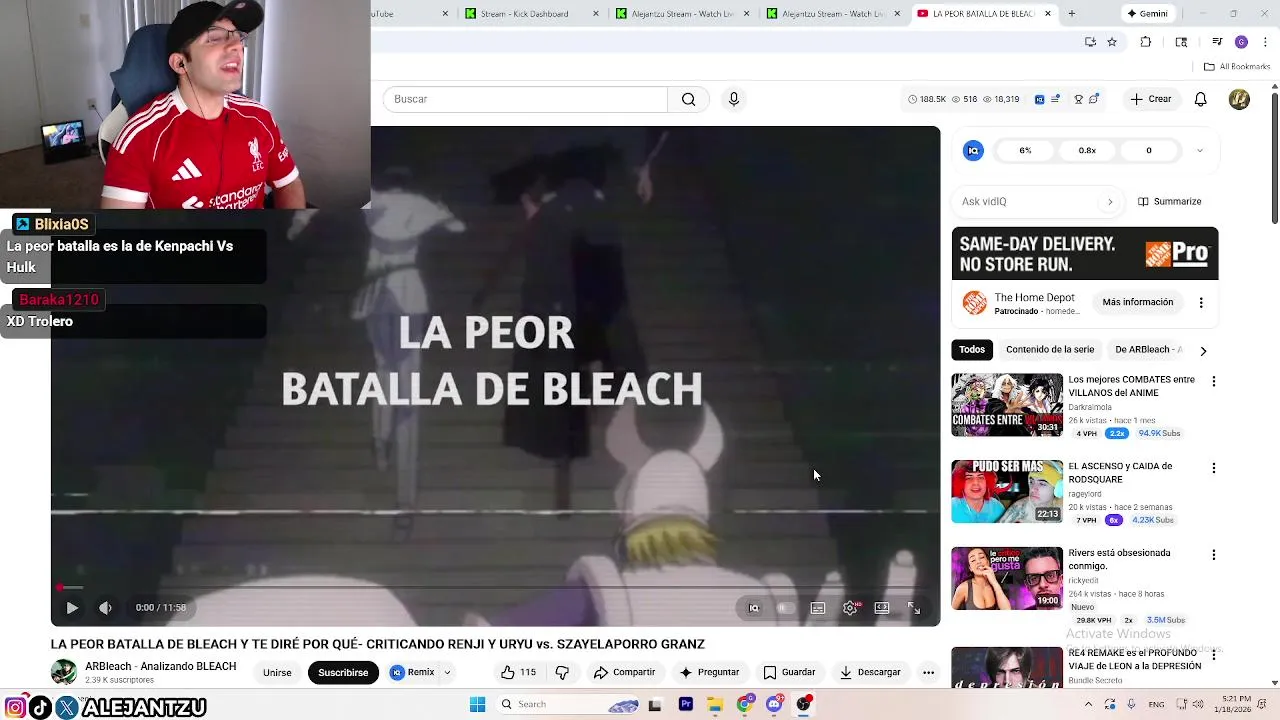Play the Bleach video
This screenshot has width=1280, height=720.
pyautogui.click(x=72, y=608)
